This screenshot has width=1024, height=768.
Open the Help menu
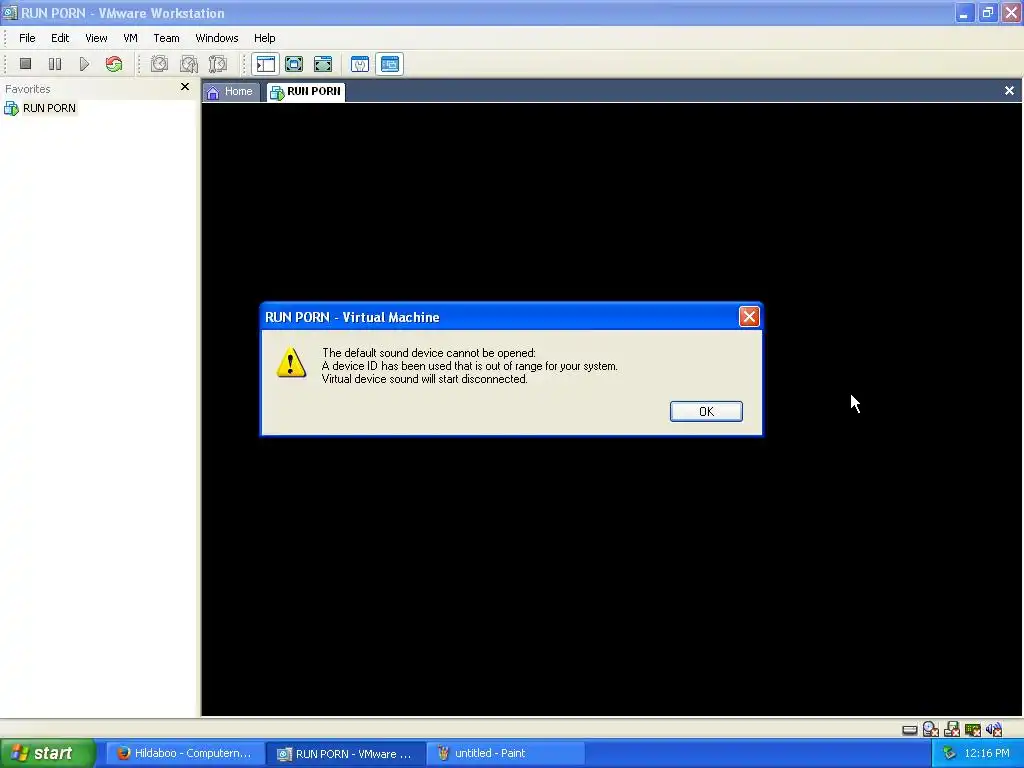264,38
